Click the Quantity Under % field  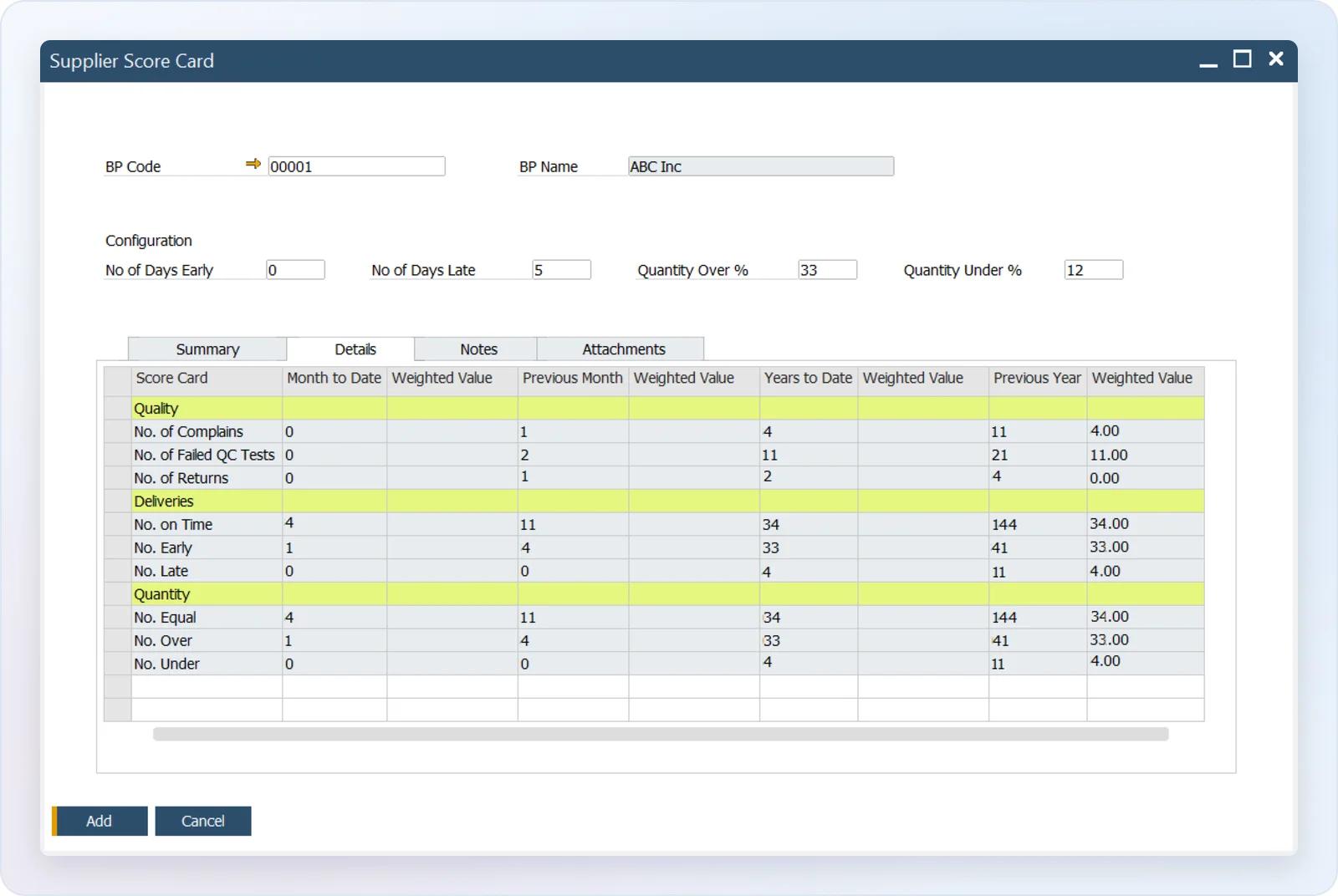tap(1093, 270)
